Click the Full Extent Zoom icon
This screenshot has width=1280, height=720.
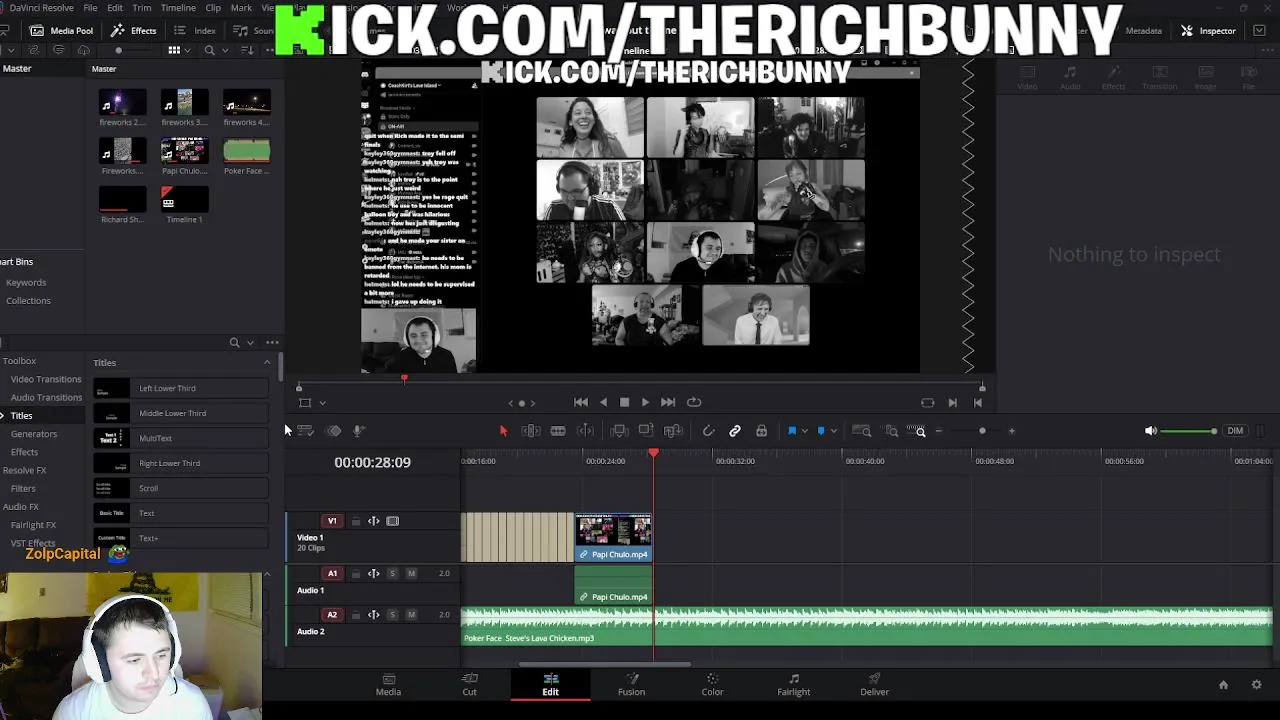pos(861,431)
